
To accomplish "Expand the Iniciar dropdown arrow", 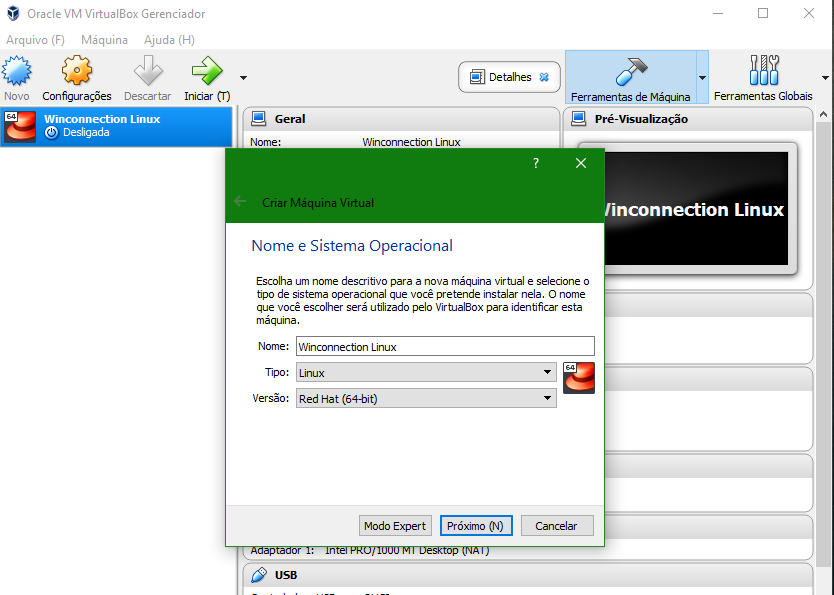I will (244, 78).
